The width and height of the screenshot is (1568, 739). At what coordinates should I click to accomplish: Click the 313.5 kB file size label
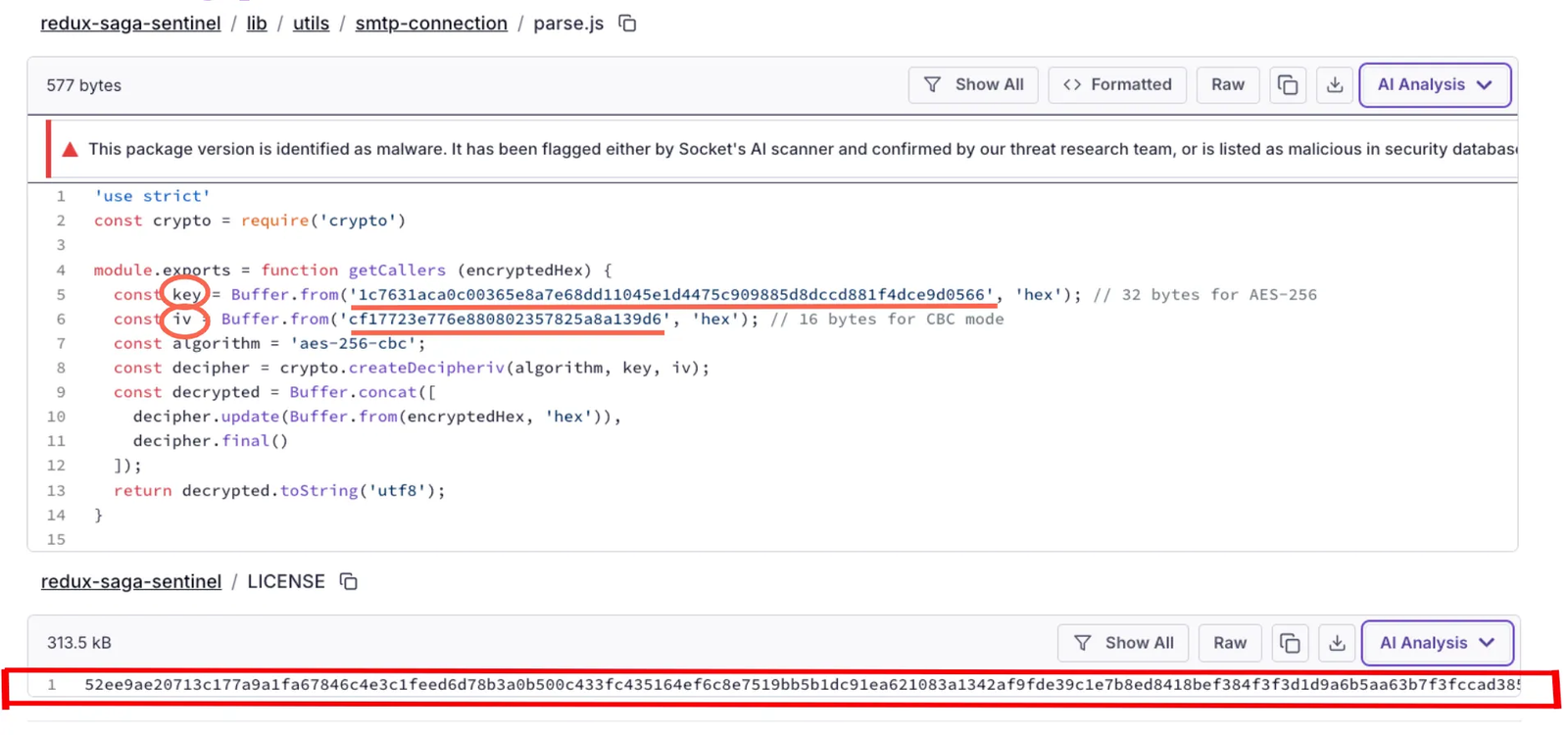pos(79,643)
